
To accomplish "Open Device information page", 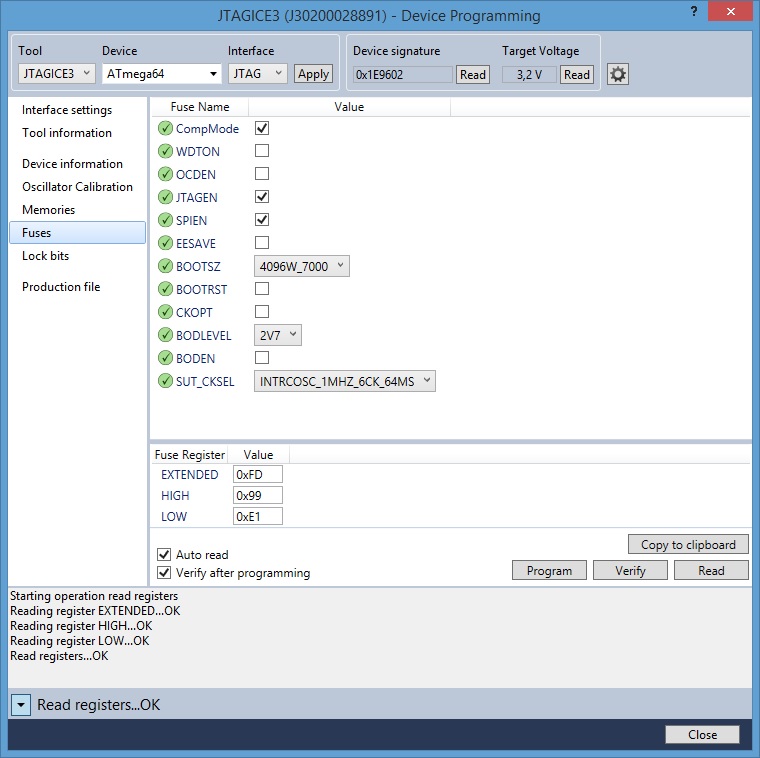I will coord(72,164).
